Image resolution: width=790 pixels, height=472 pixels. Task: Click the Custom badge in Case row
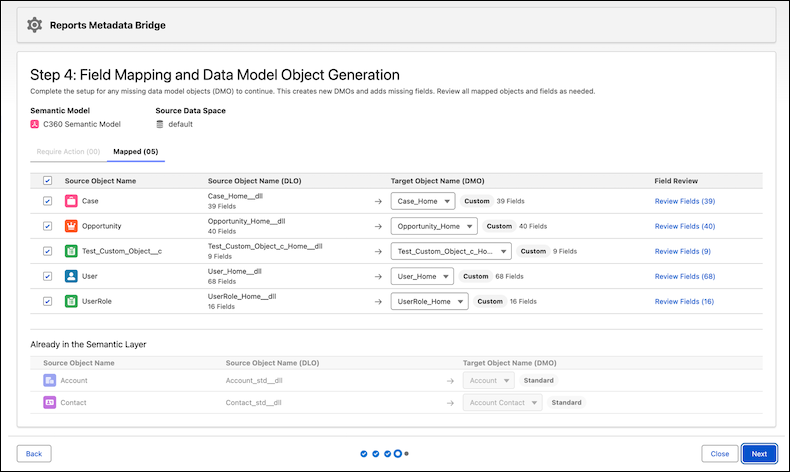pyautogui.click(x=477, y=201)
